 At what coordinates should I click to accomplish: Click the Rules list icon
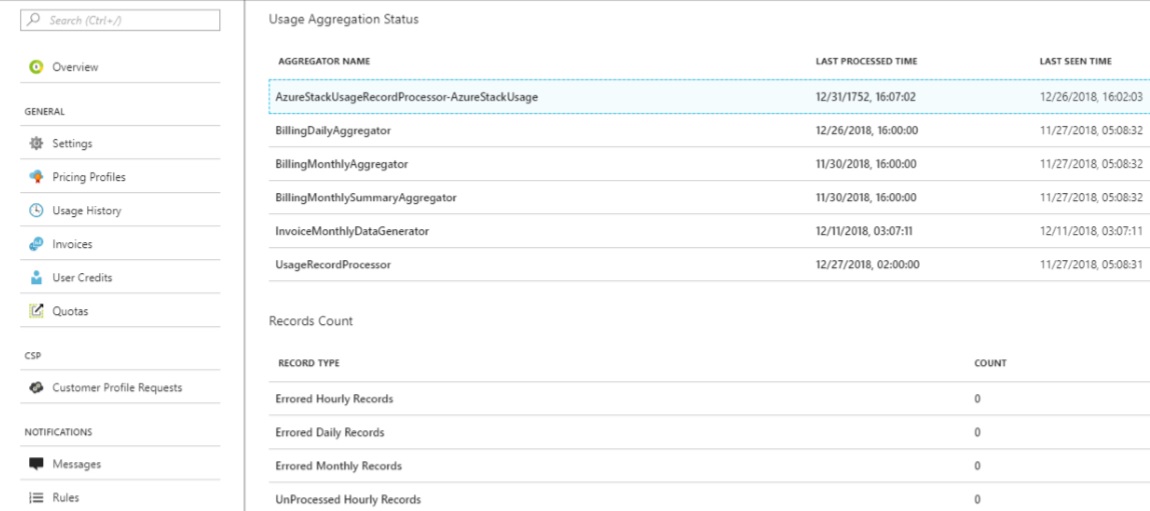(35, 497)
